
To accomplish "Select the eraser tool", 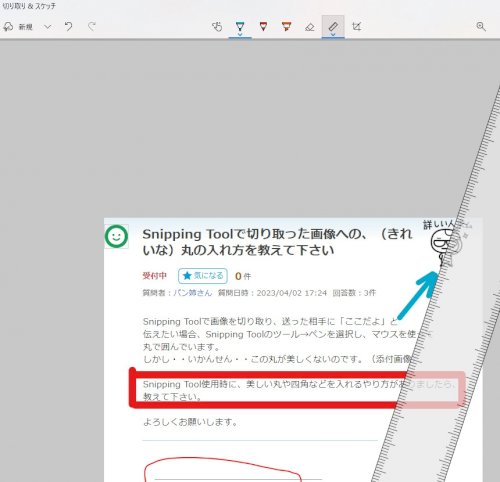I will tap(310, 27).
